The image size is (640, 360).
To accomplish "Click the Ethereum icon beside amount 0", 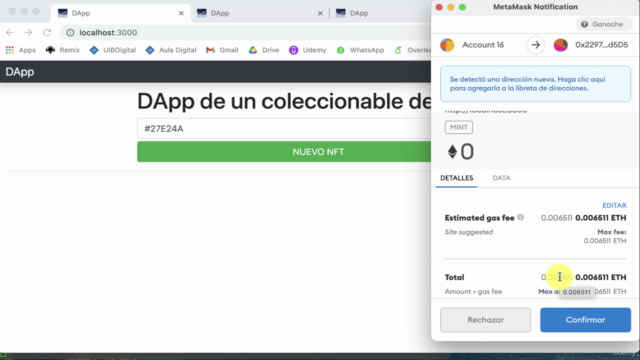I will (x=452, y=152).
